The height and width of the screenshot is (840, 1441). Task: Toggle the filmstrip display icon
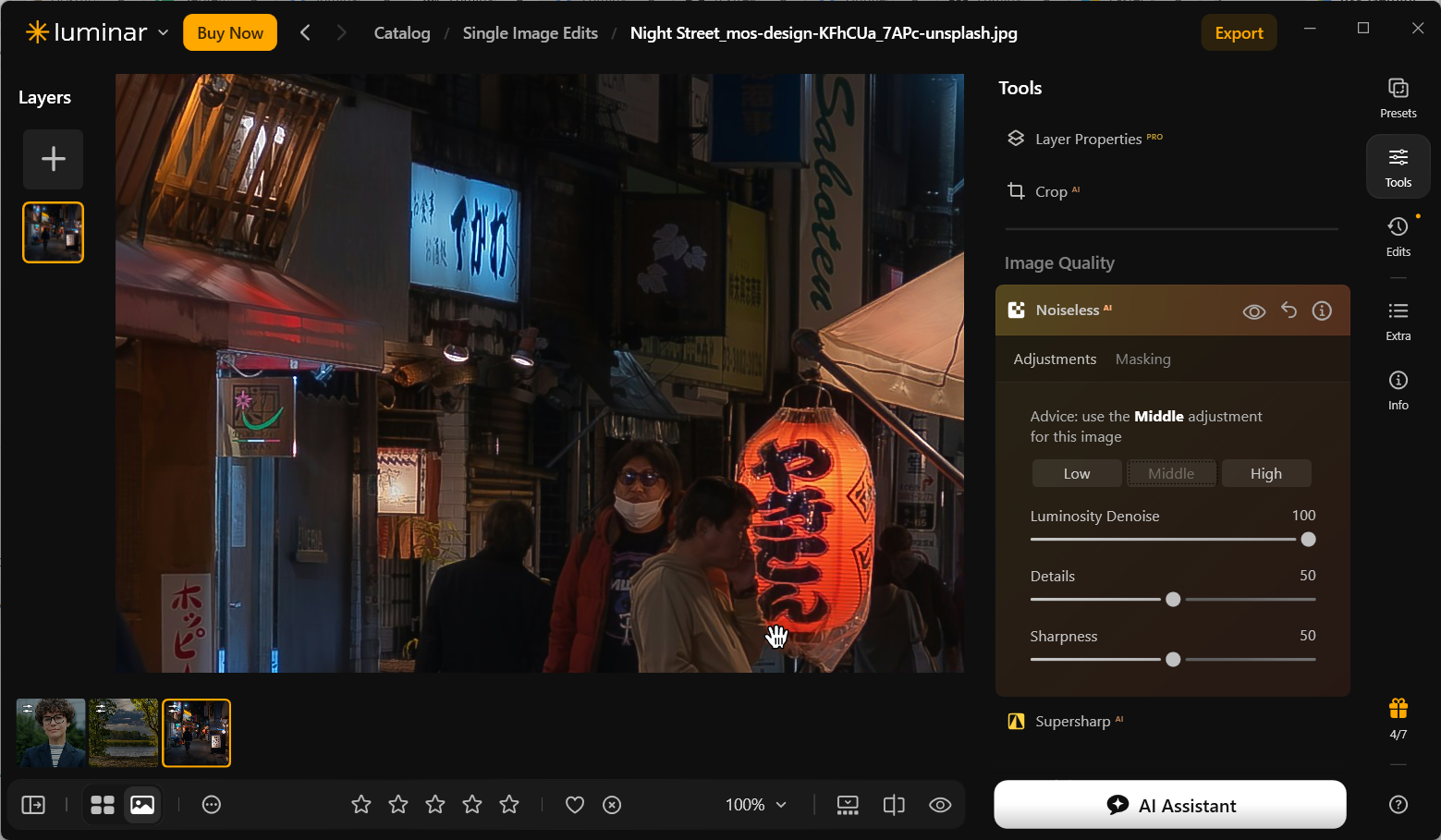(848, 805)
